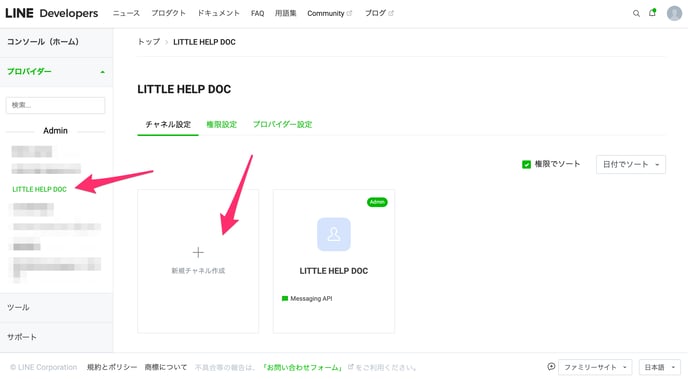Open 規約とポリシー footer link
Viewport: 688px width, 379px height.
tap(112, 367)
